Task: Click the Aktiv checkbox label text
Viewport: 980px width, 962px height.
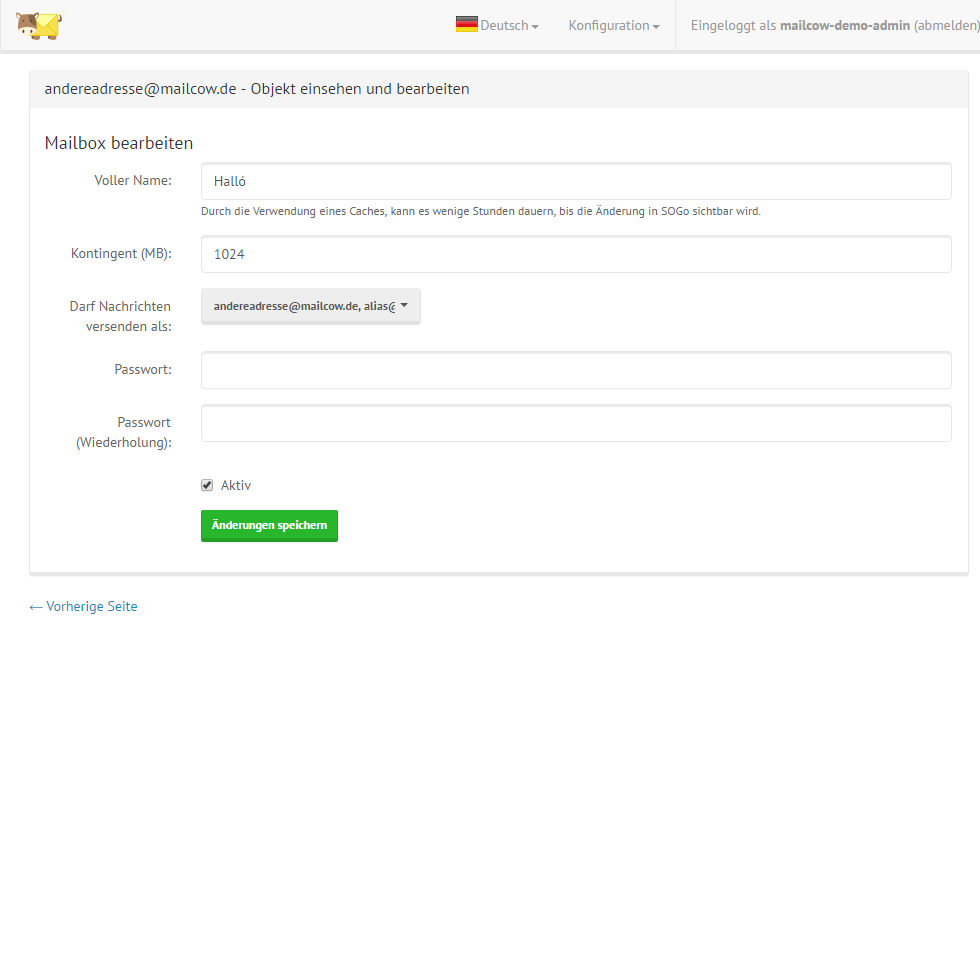Action: coord(236,486)
